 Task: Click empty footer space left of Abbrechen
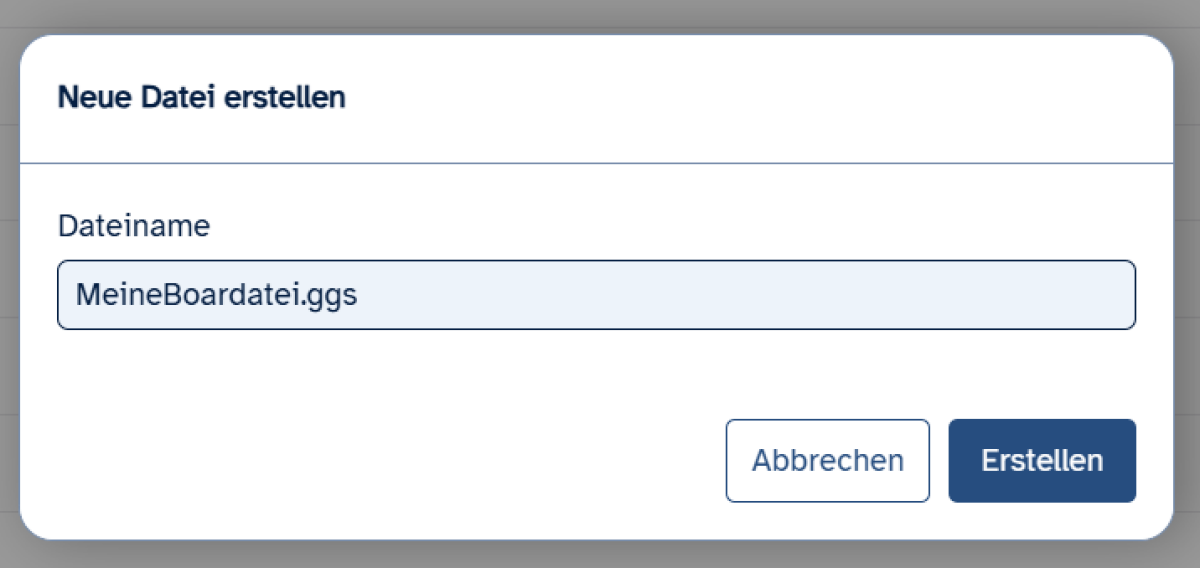(380, 460)
